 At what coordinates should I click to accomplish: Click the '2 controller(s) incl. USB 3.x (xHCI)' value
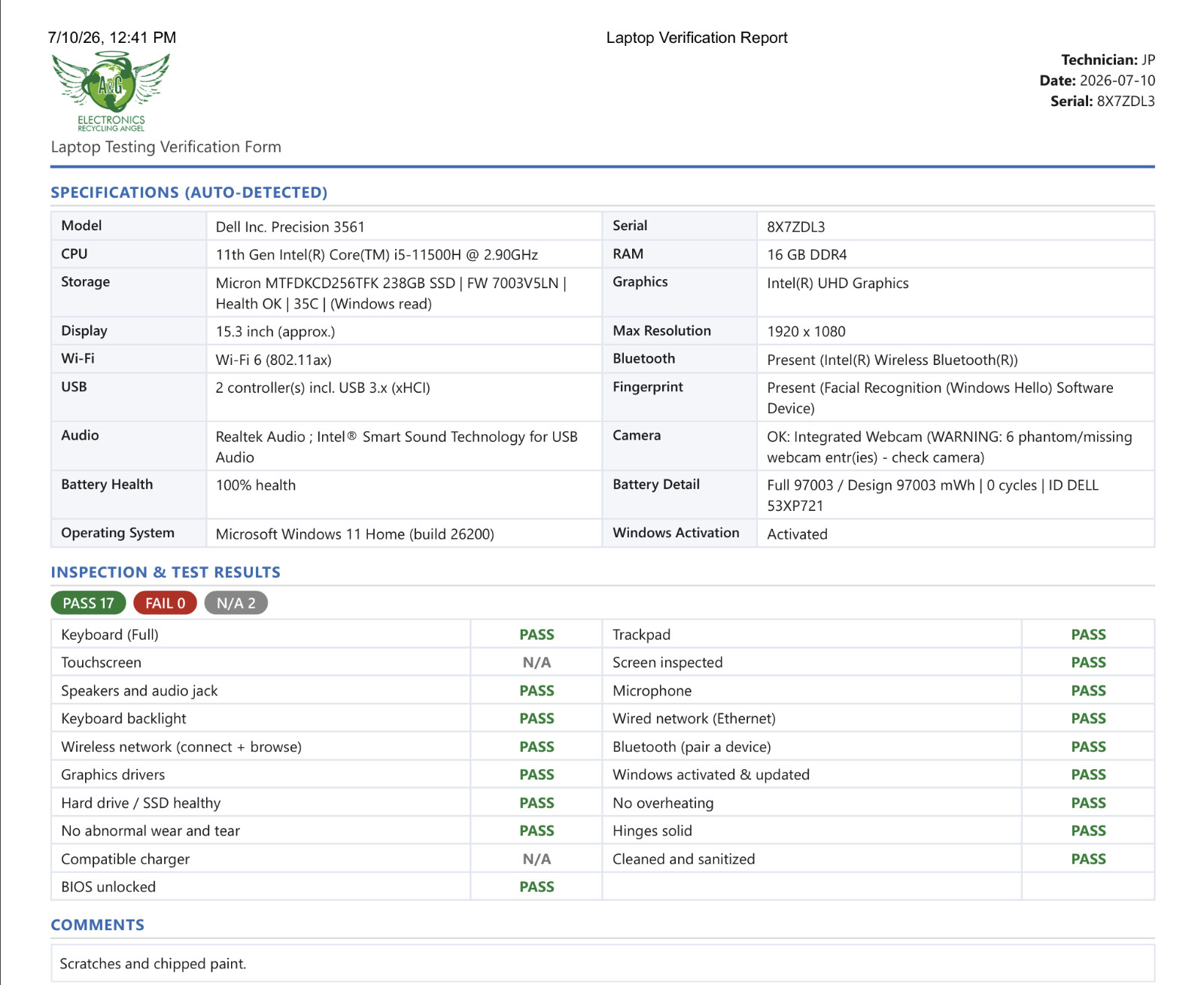tap(323, 388)
